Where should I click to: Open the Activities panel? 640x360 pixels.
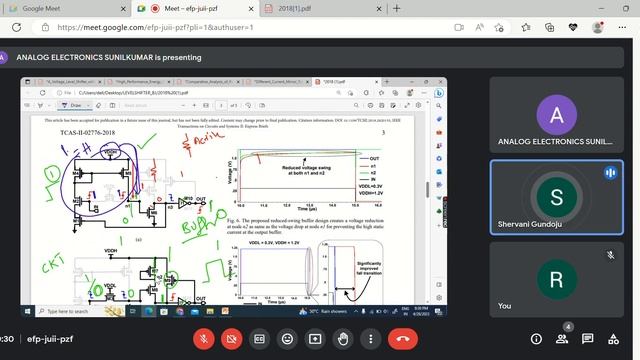tap(613, 339)
